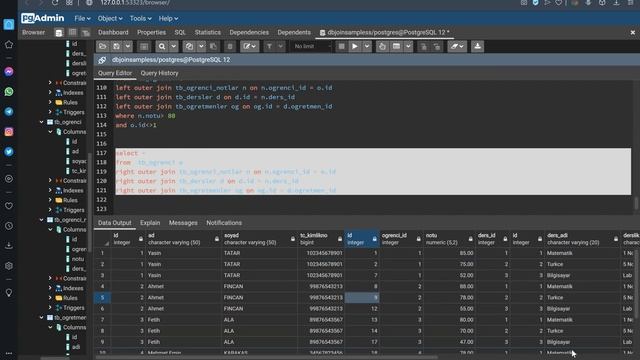Viewport: 640px width, 360px height.
Task: Click the Copy toolbar icon
Action: [189, 47]
